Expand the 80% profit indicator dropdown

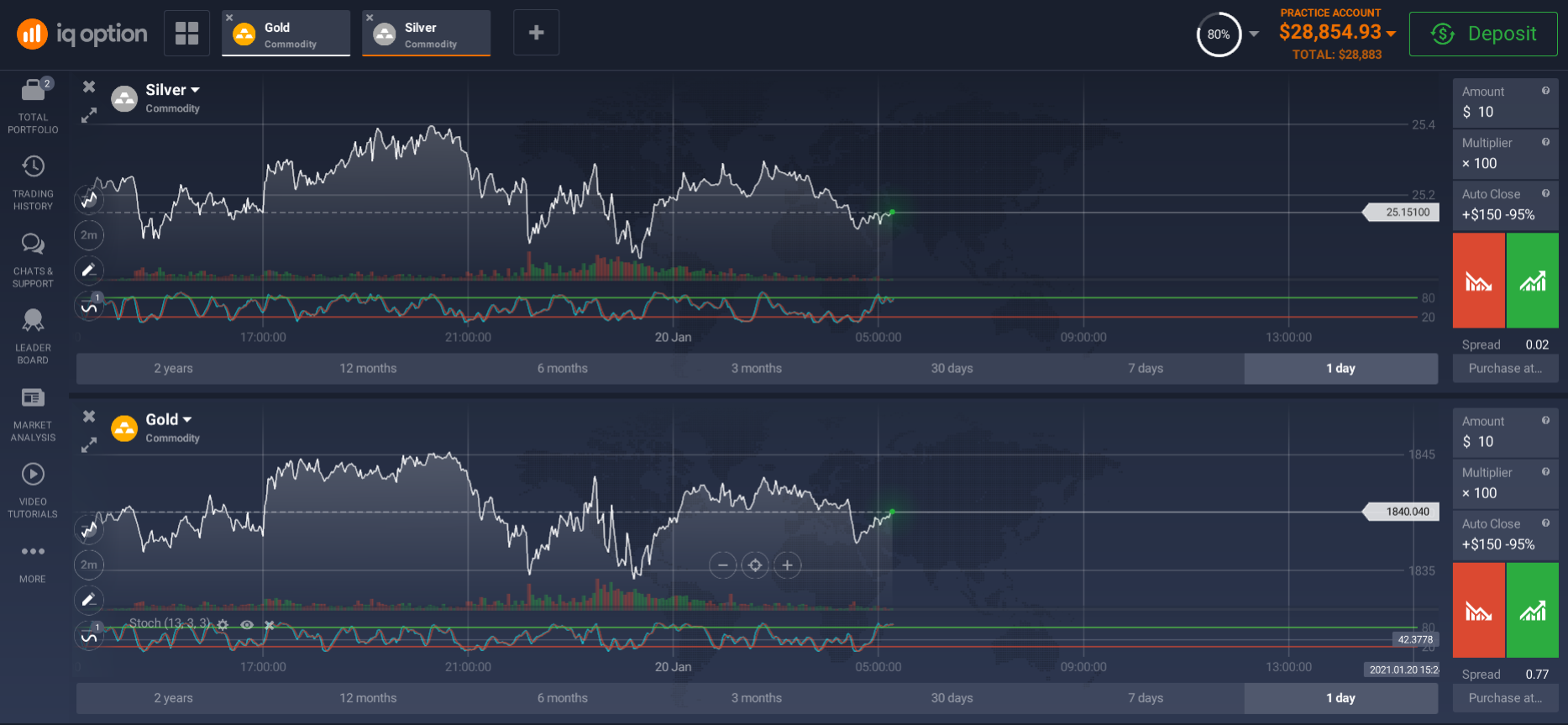(1254, 34)
